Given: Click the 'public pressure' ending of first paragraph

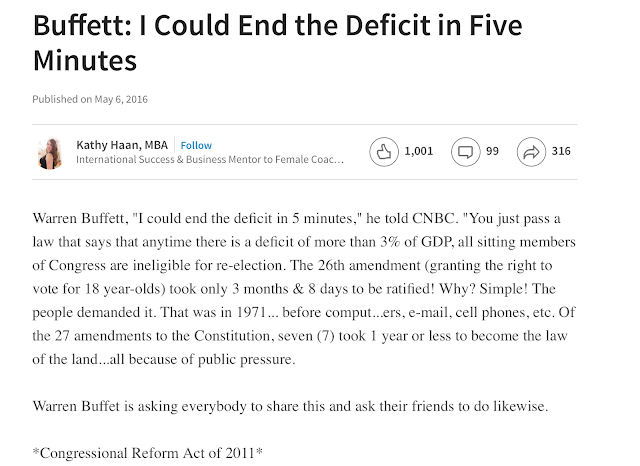Looking at the screenshot, I should coord(246,359).
